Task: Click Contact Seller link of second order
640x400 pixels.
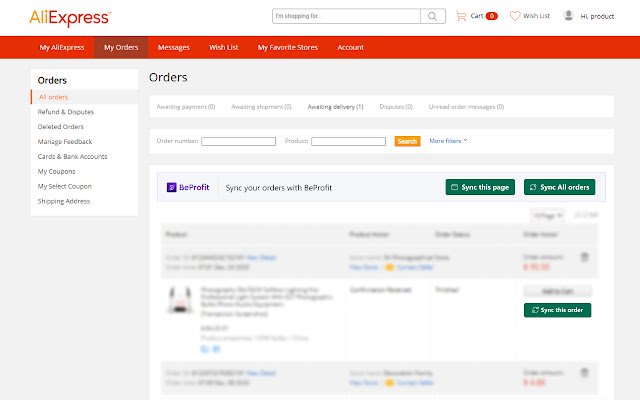Action: pos(415,383)
